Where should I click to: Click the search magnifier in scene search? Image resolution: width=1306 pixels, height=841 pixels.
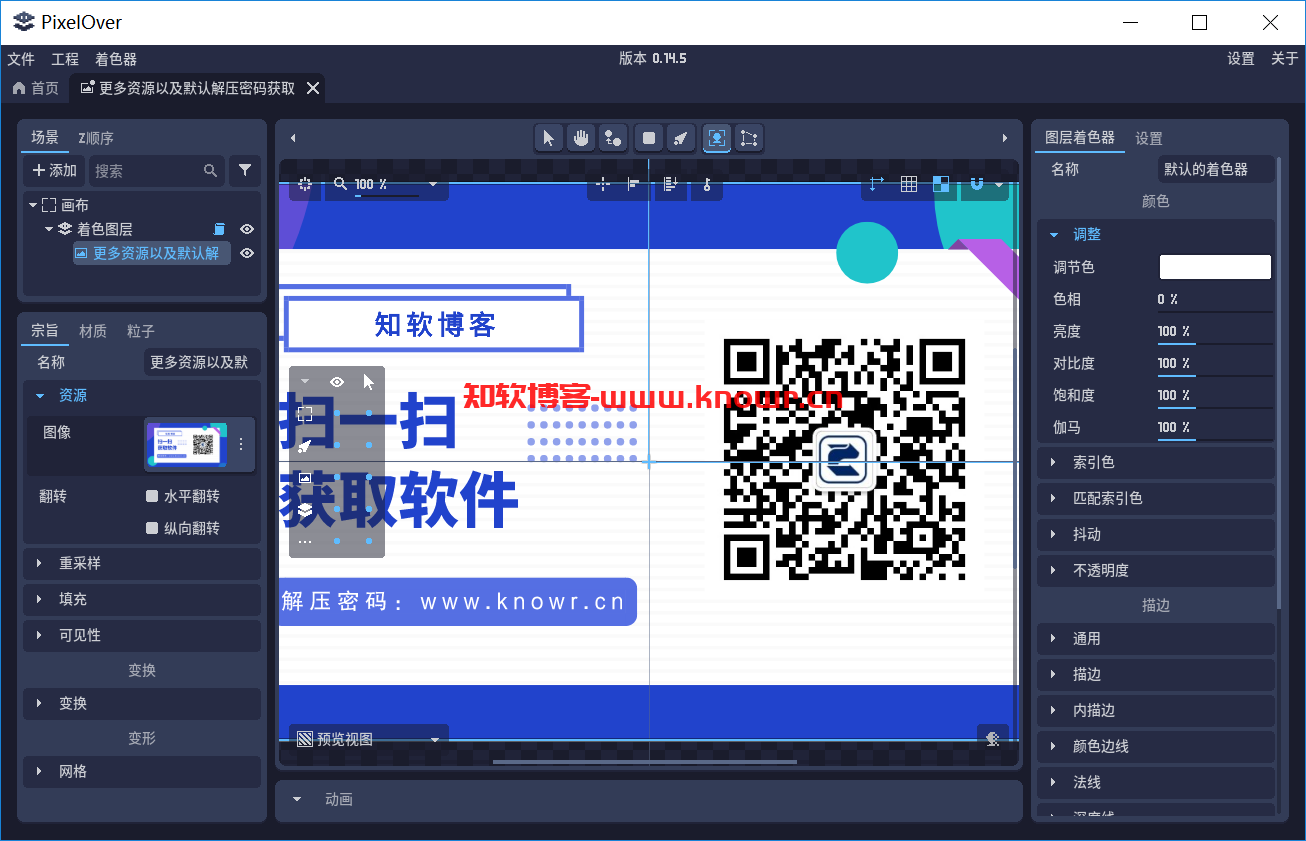click(210, 171)
